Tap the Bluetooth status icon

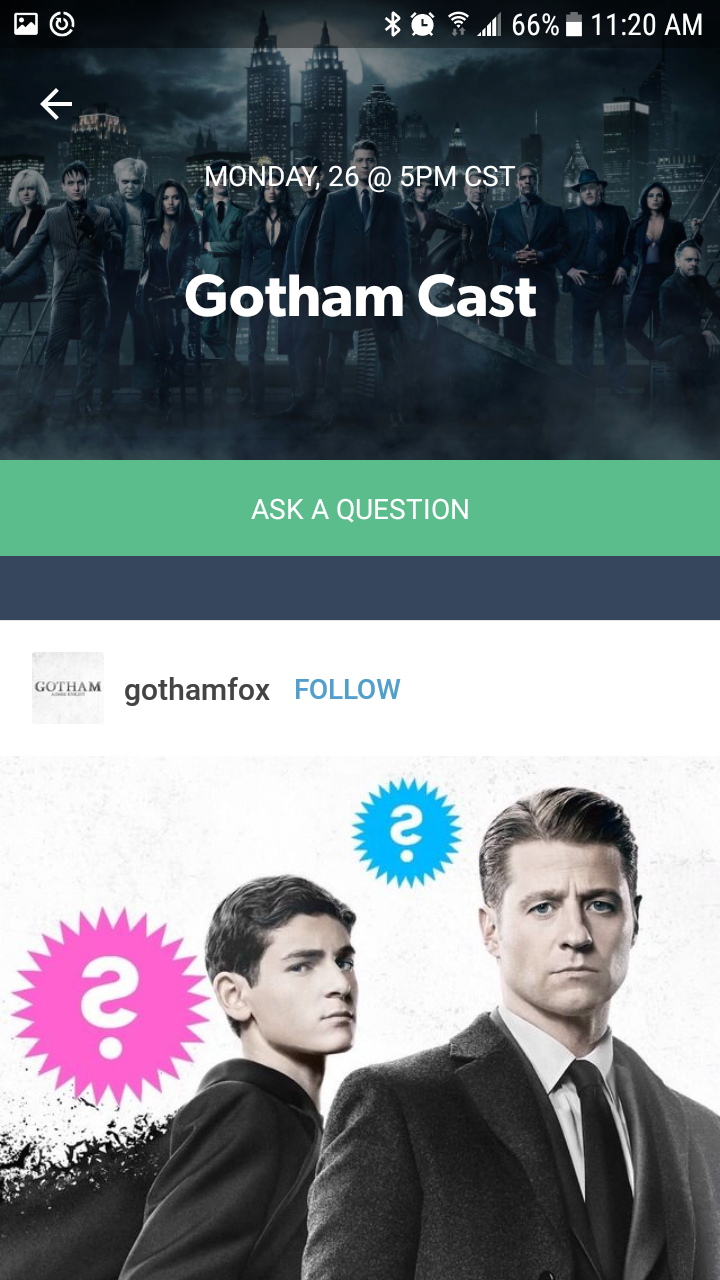tap(393, 24)
